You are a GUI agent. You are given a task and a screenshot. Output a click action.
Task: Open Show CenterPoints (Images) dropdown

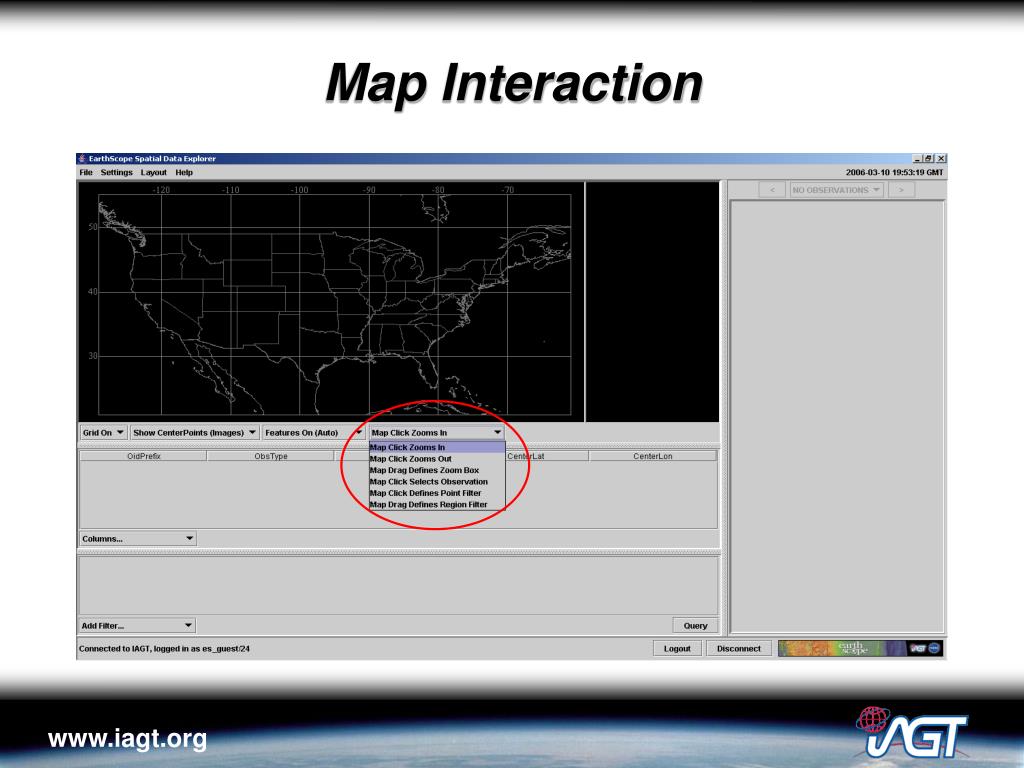(x=194, y=432)
